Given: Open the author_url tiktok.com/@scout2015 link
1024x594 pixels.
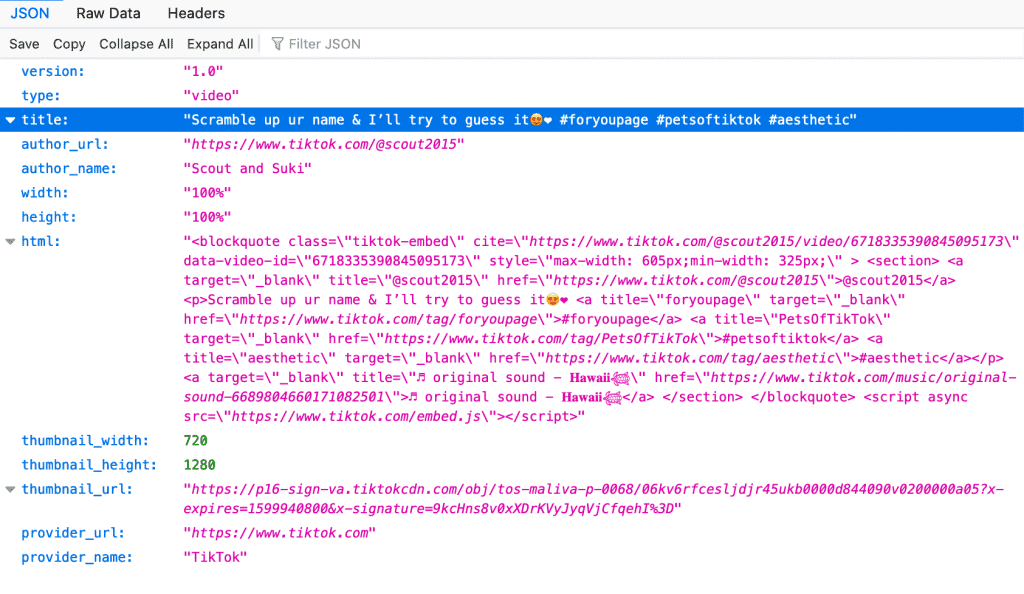Looking at the screenshot, I should click(324, 144).
